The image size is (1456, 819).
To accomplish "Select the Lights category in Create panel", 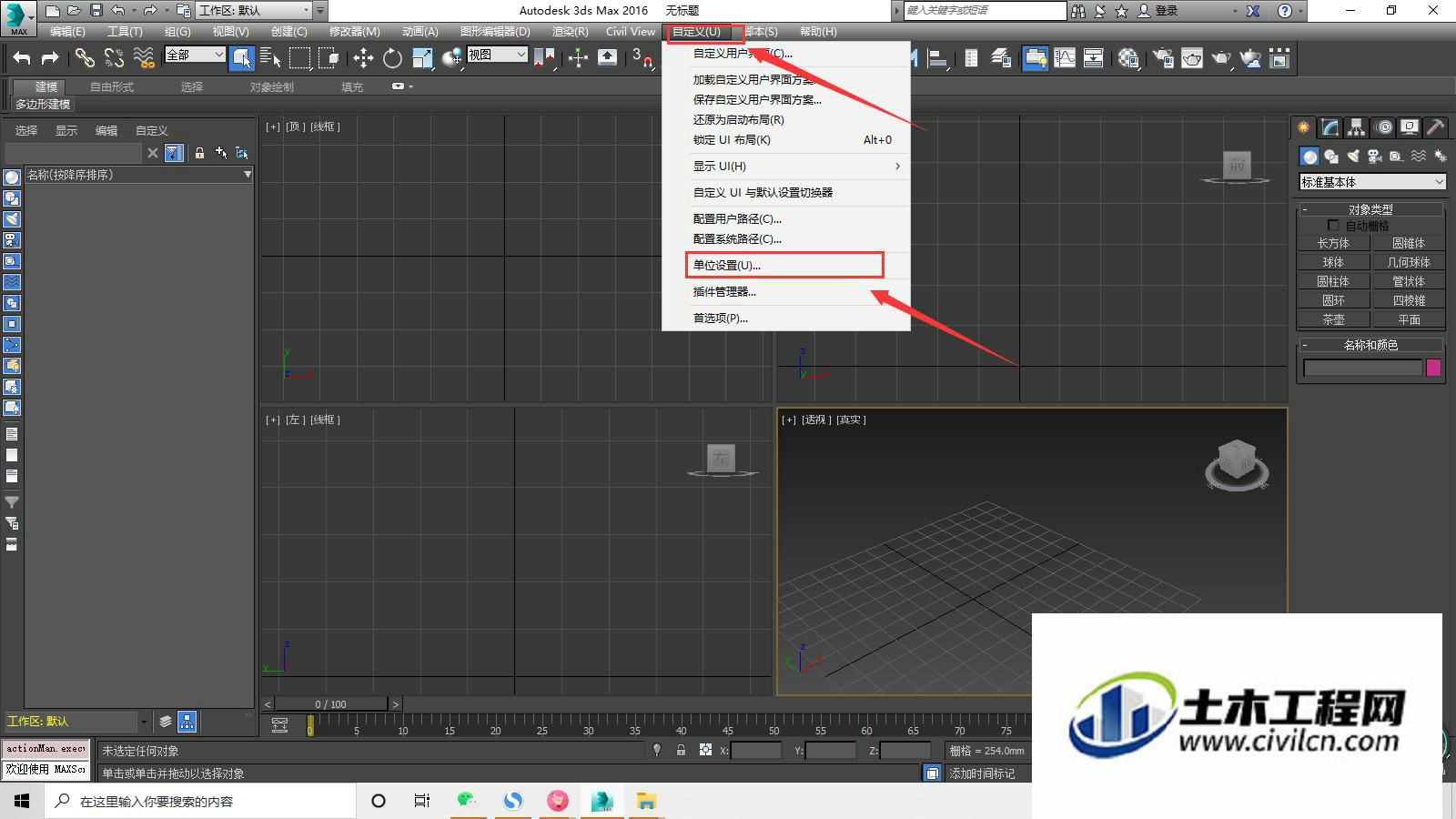I will [1353, 157].
